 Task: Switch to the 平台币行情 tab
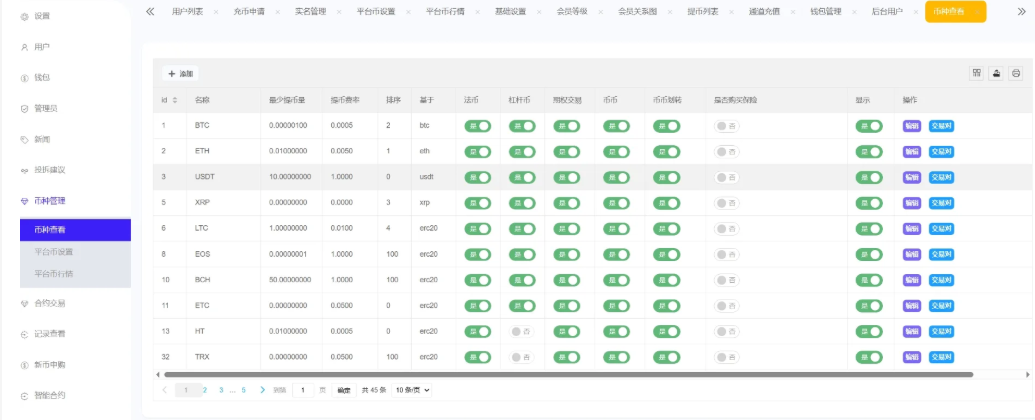444,12
